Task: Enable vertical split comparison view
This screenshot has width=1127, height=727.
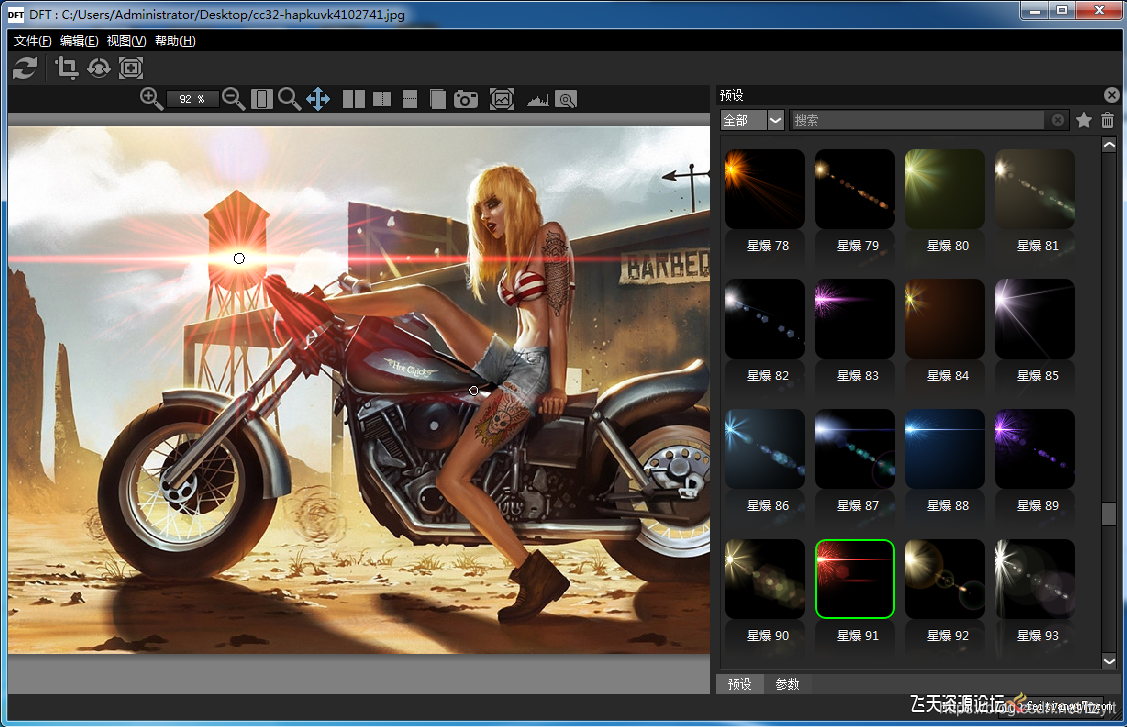Action: [x=382, y=99]
